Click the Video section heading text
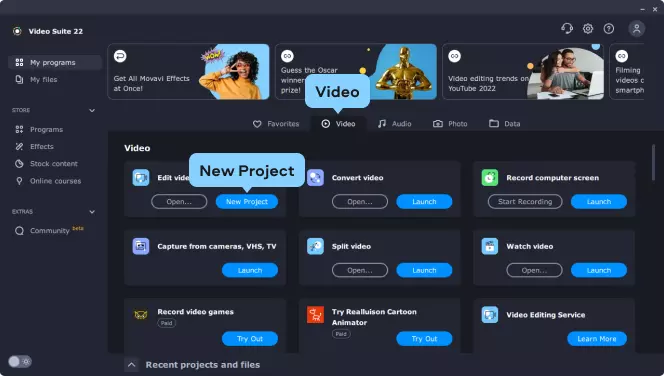664x376 pixels. coord(137,148)
